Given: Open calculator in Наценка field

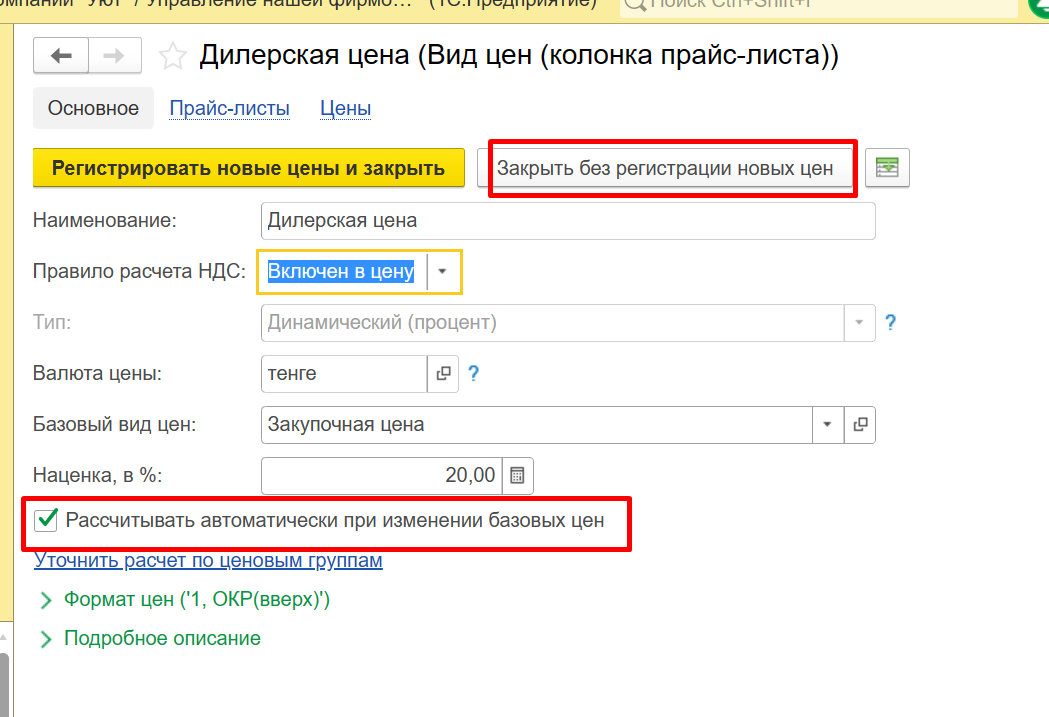Looking at the screenshot, I should (517, 475).
